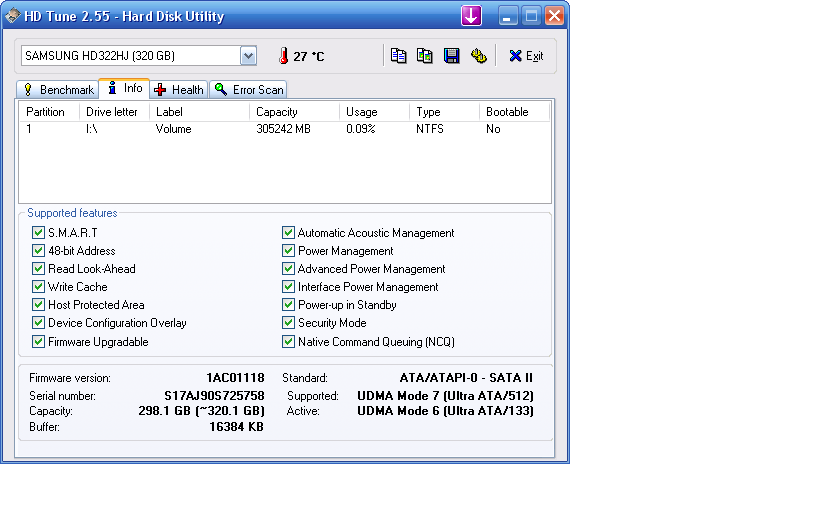The height and width of the screenshot is (525, 840).
Task: Toggle the Write Cache checkbox
Action: [38, 287]
